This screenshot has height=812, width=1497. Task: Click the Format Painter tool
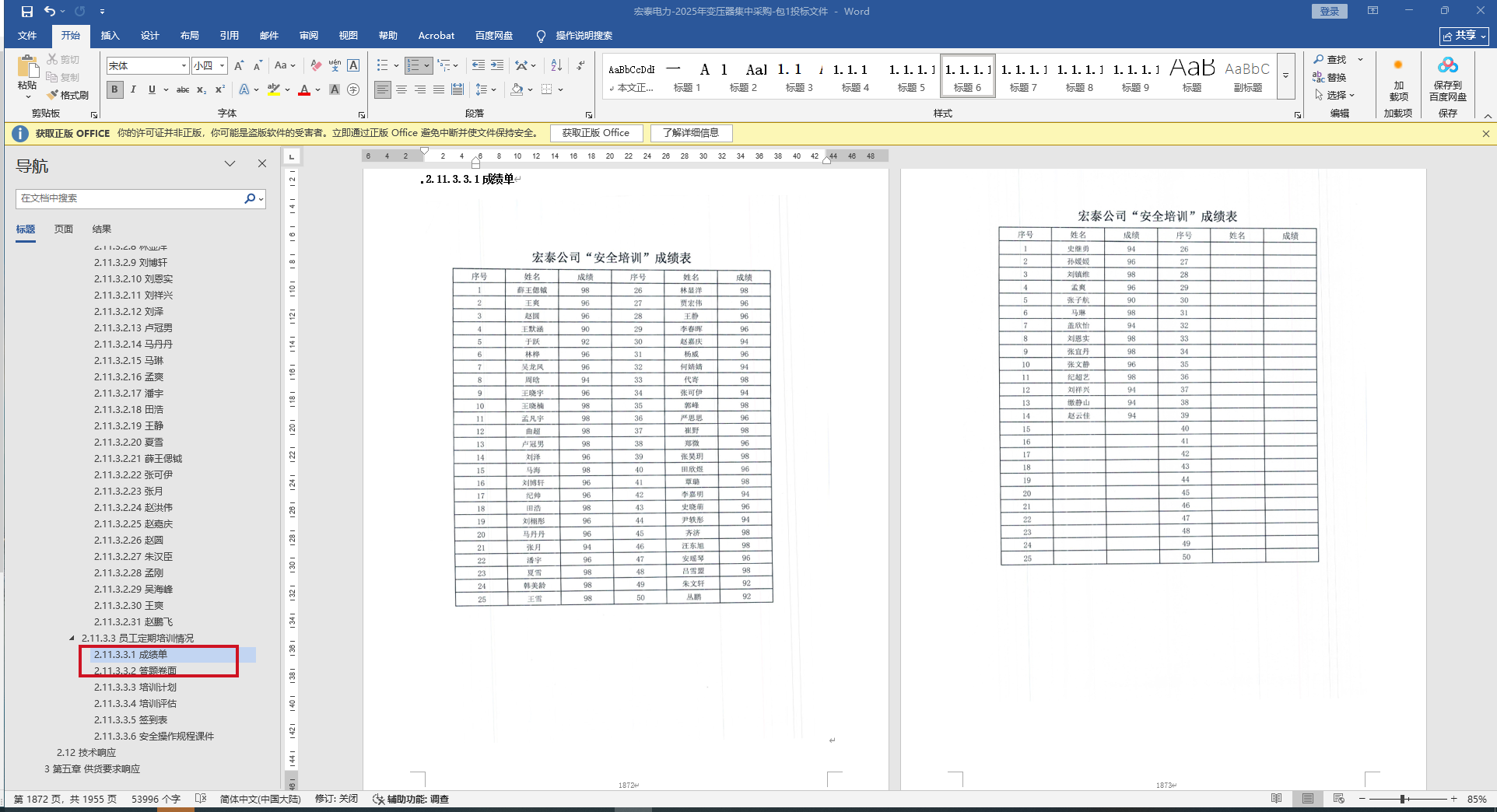(x=68, y=95)
